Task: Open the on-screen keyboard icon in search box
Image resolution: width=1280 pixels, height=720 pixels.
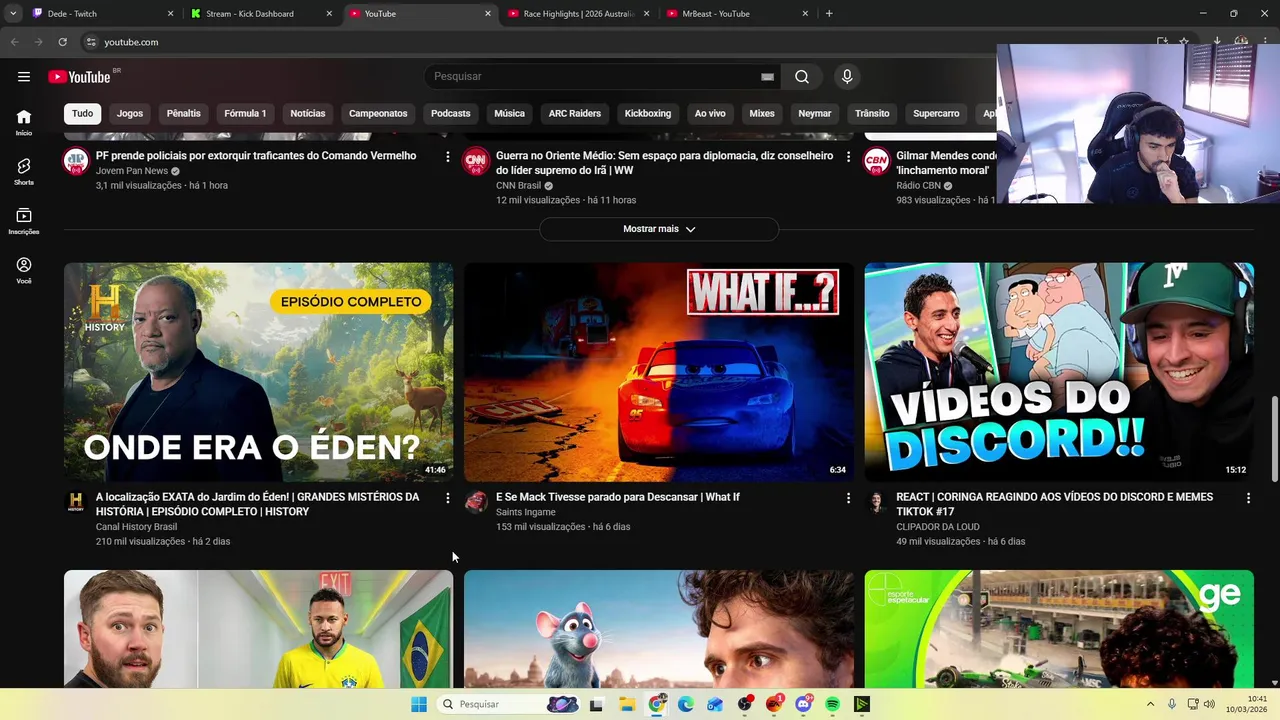Action: [x=767, y=77]
